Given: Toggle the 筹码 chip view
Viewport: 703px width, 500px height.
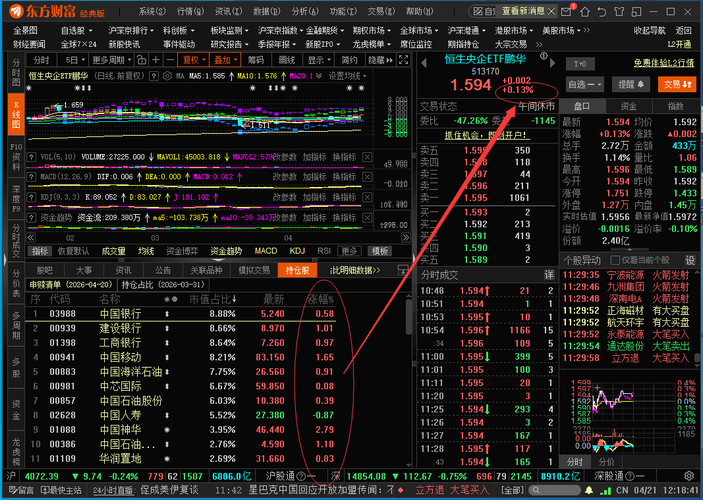Looking at the screenshot, I should click(256, 60).
